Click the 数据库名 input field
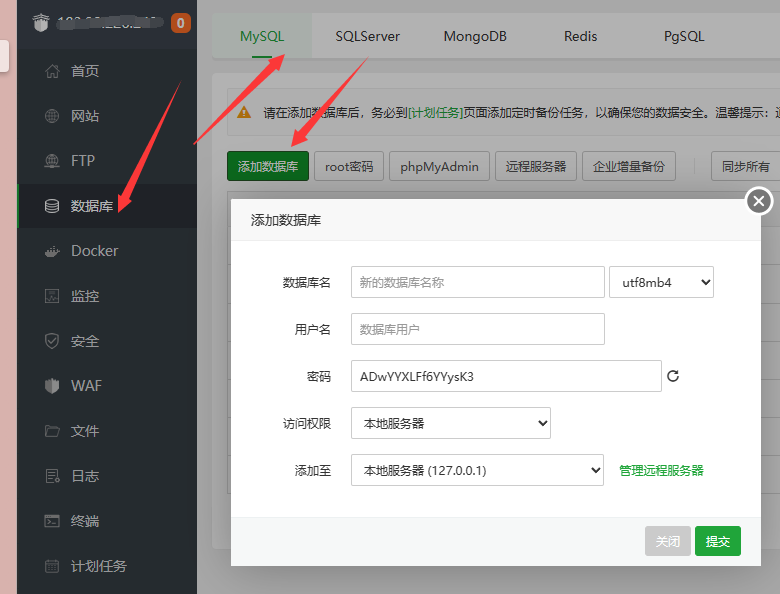Viewport: 780px width, 594px height. (x=478, y=282)
